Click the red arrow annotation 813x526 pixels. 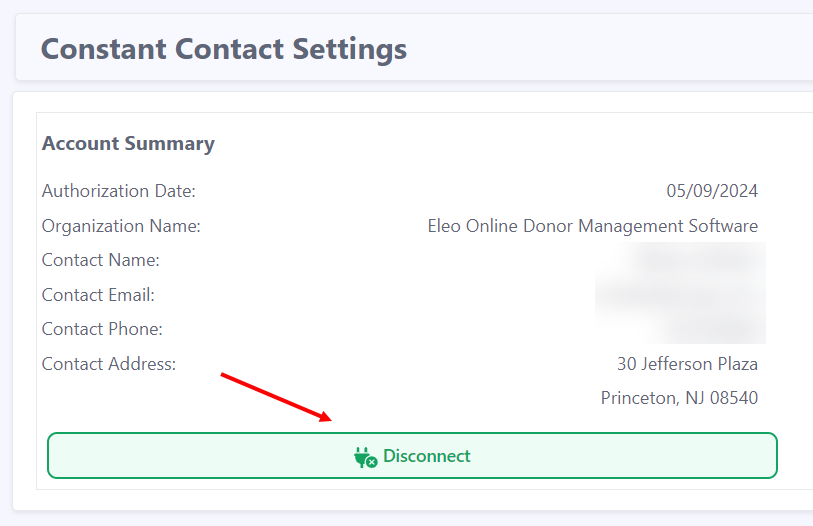click(276, 397)
